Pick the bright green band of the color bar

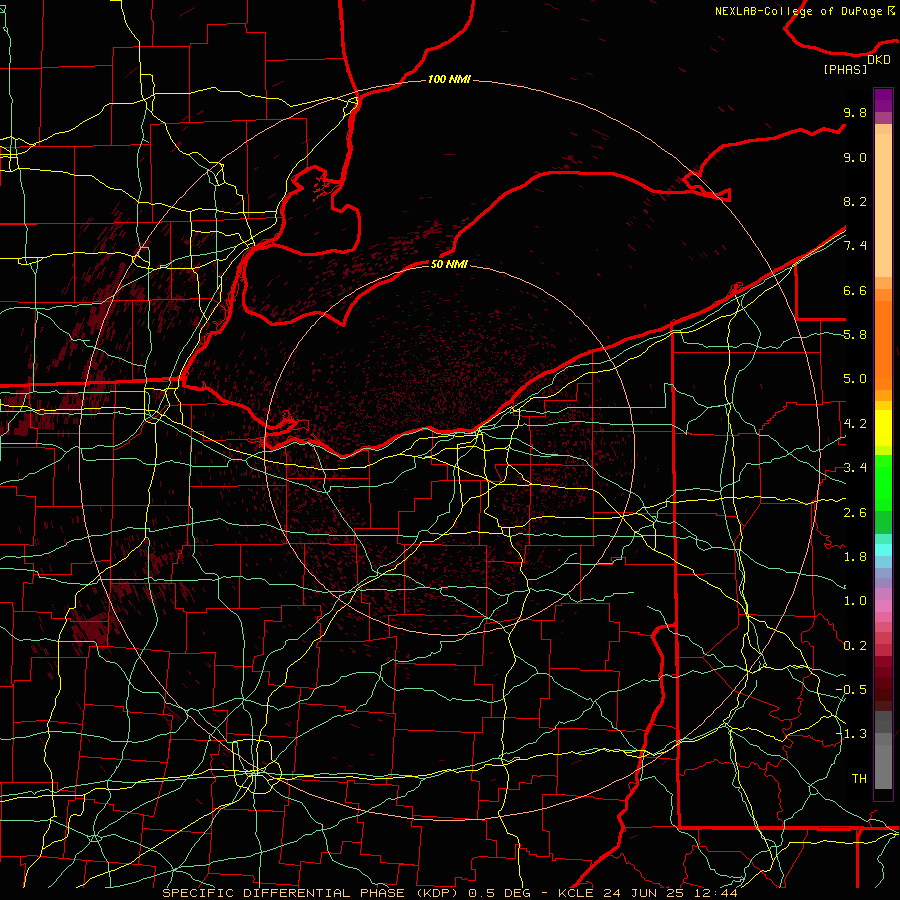(x=883, y=482)
